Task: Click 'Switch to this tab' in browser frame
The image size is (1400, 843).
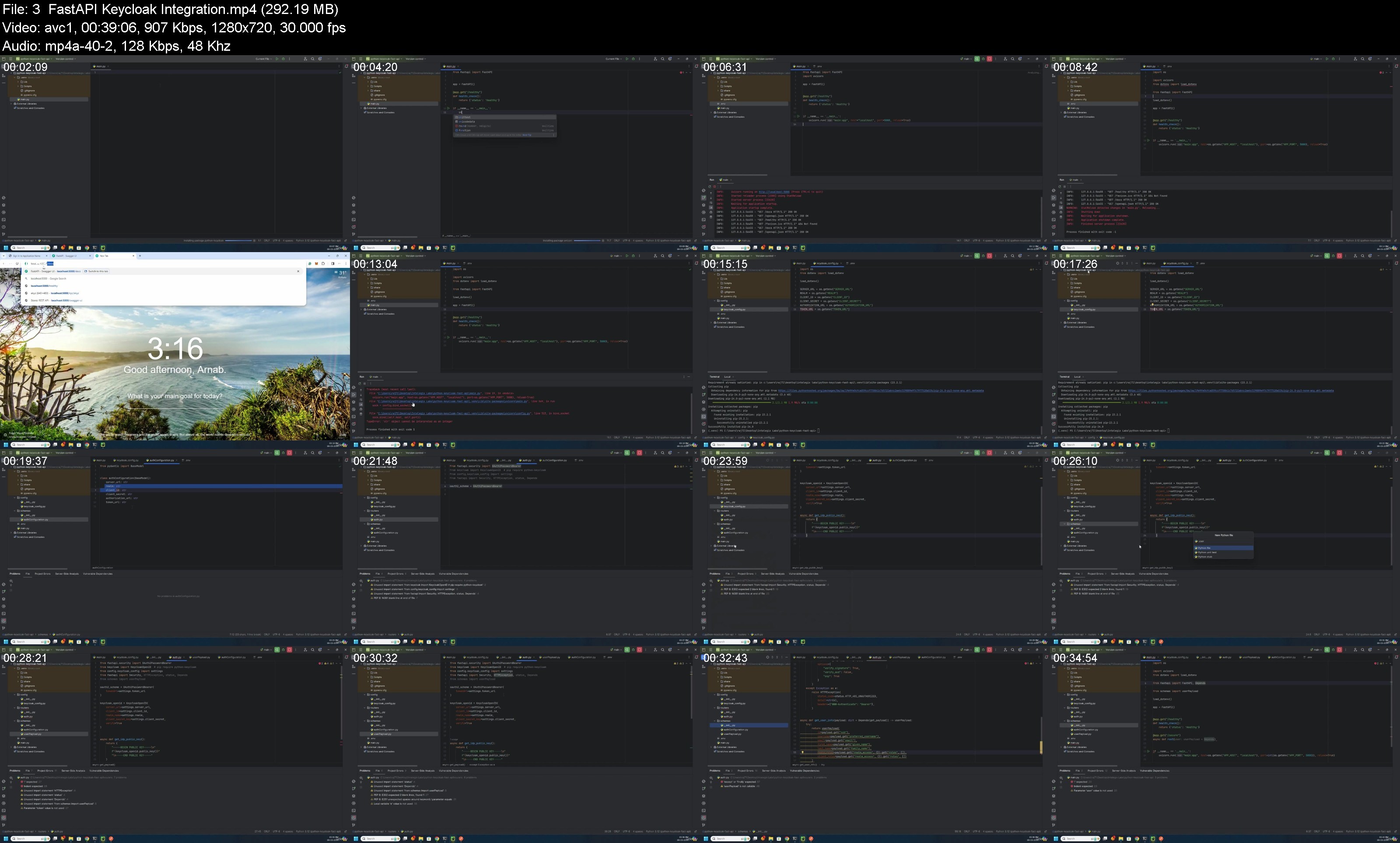Action: pyautogui.click(x=97, y=271)
